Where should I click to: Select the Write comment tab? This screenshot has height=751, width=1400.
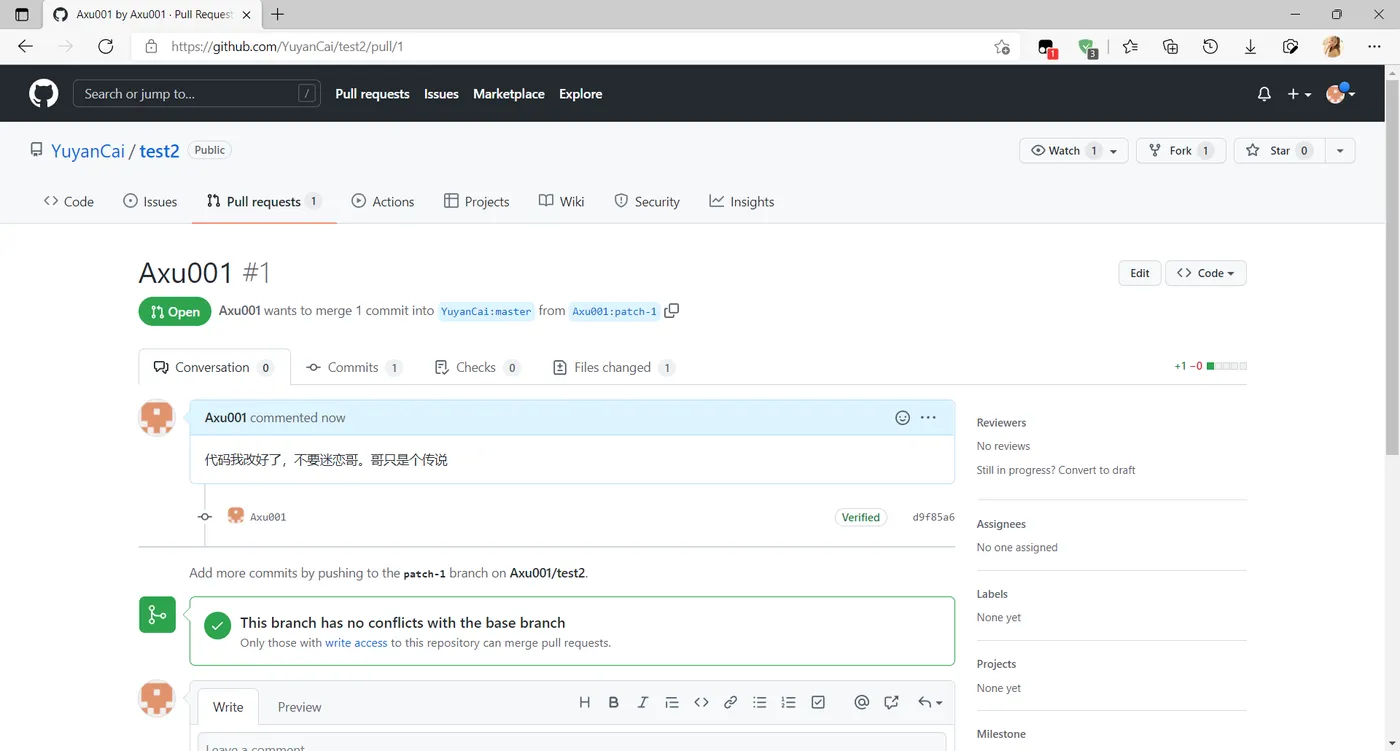tap(228, 707)
